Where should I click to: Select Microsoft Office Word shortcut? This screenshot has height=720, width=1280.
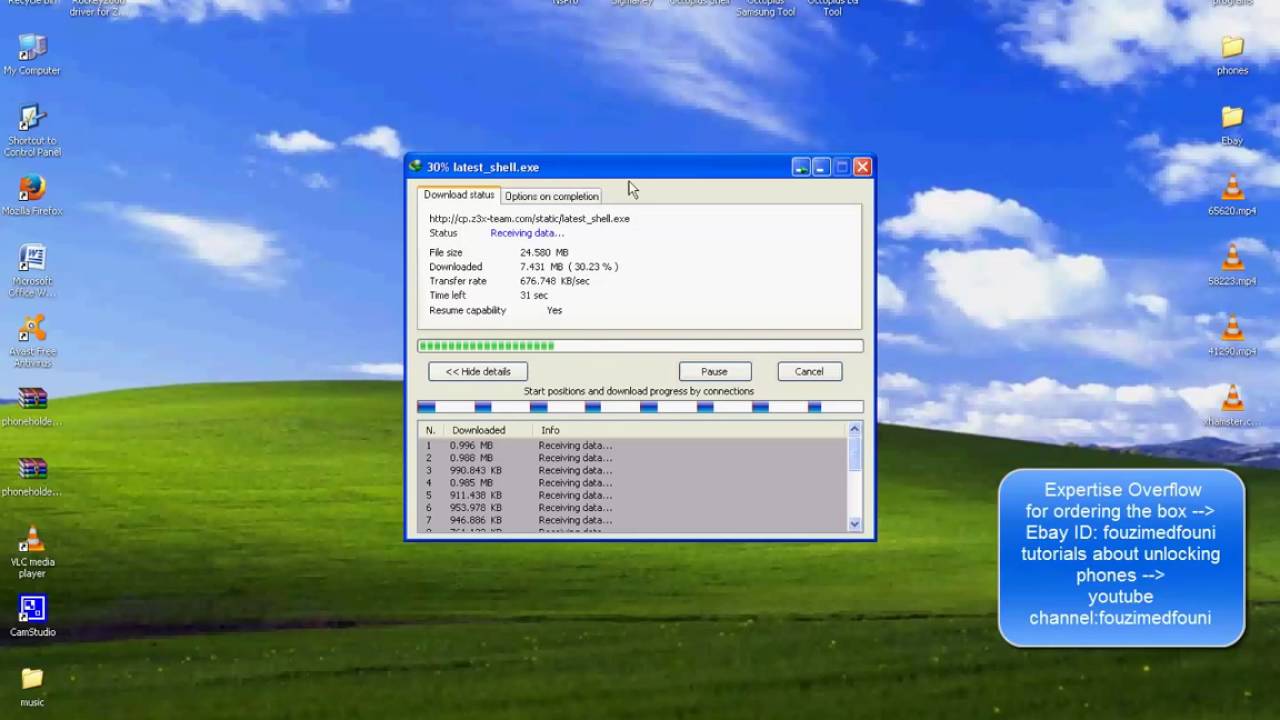pyautogui.click(x=32, y=270)
